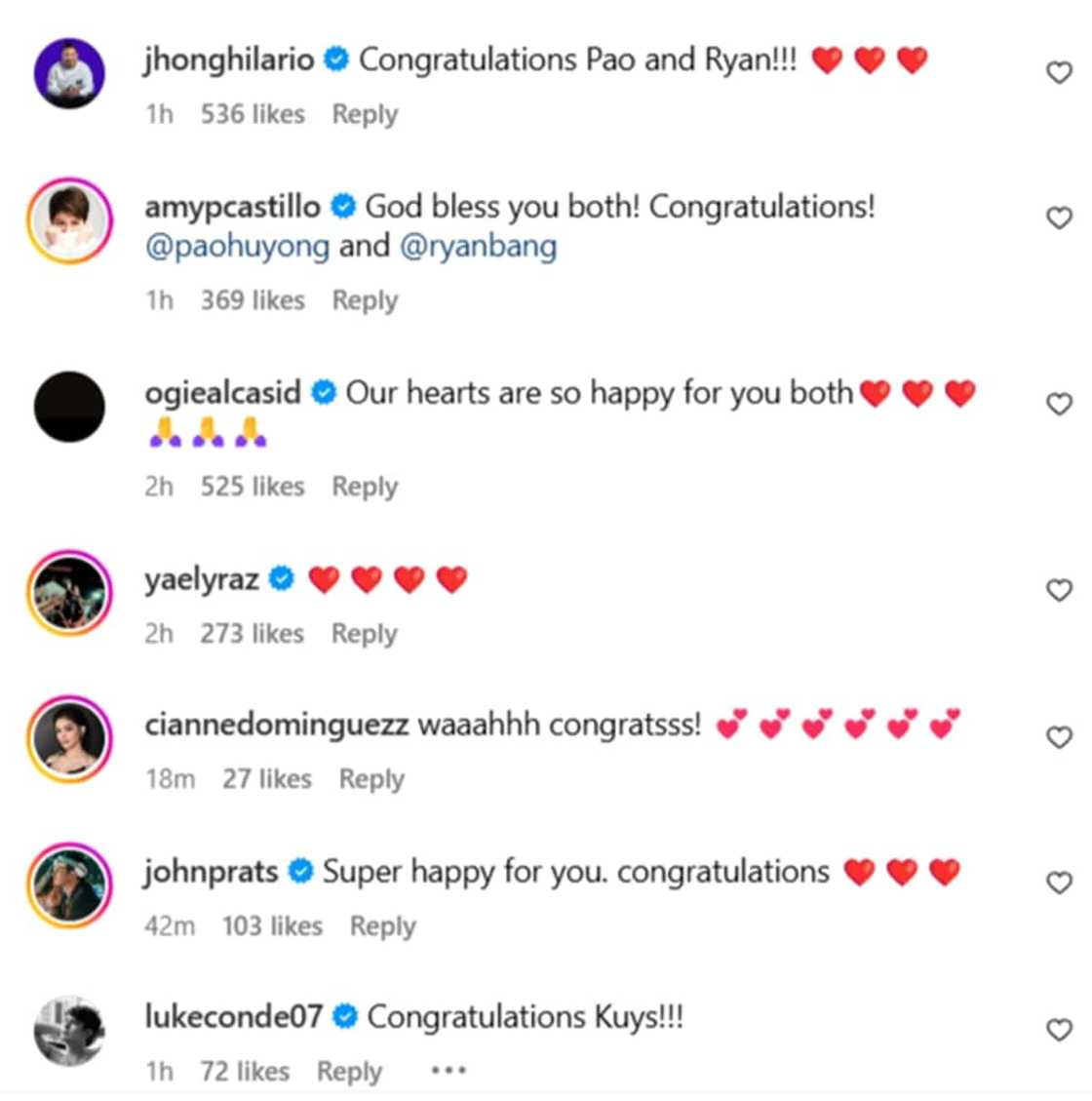Tap the heart beside yaelyraz's comment
The height and width of the screenshot is (1101, 1092).
click(x=1059, y=590)
